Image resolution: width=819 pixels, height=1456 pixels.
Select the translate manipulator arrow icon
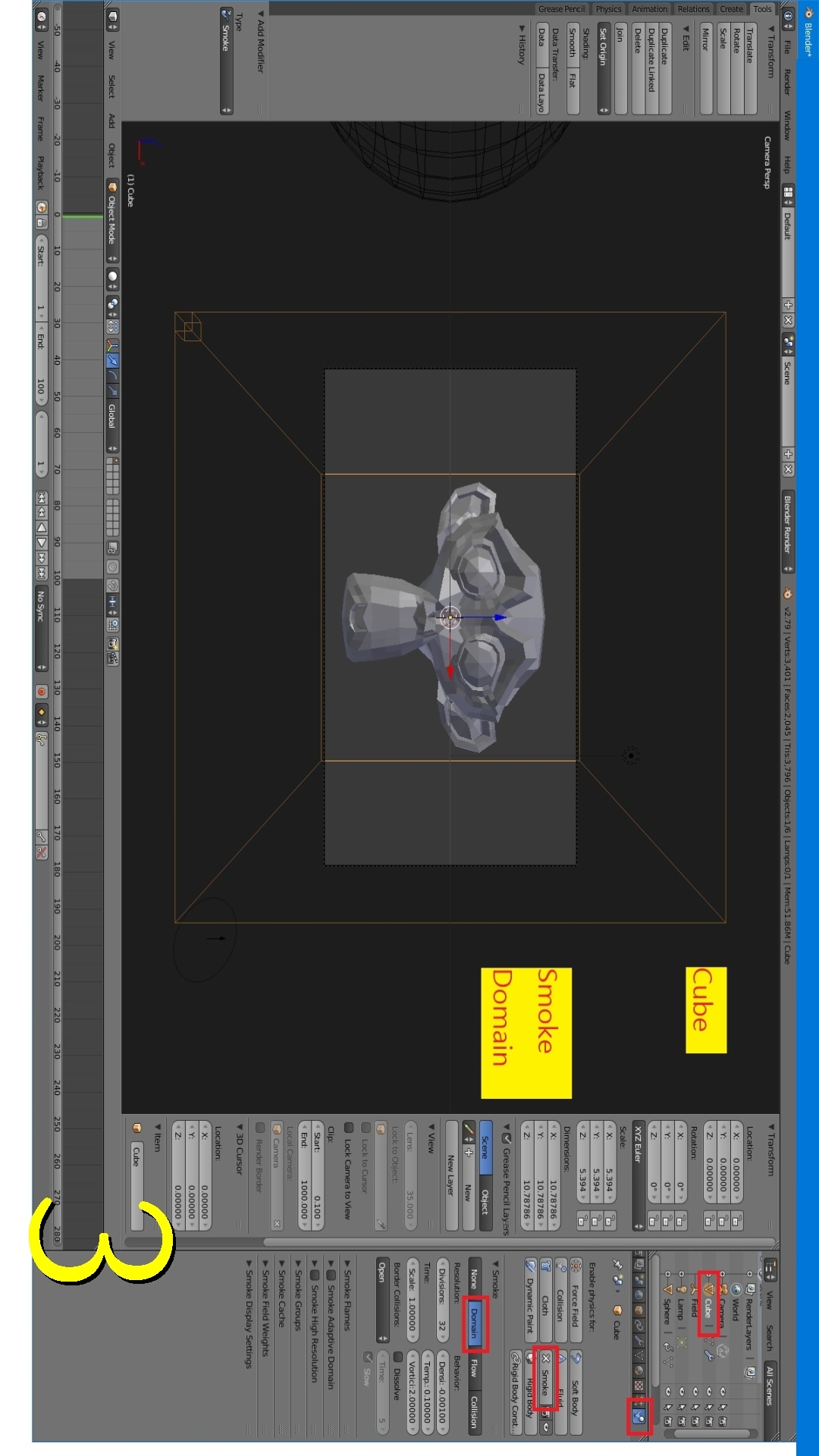(x=112, y=360)
